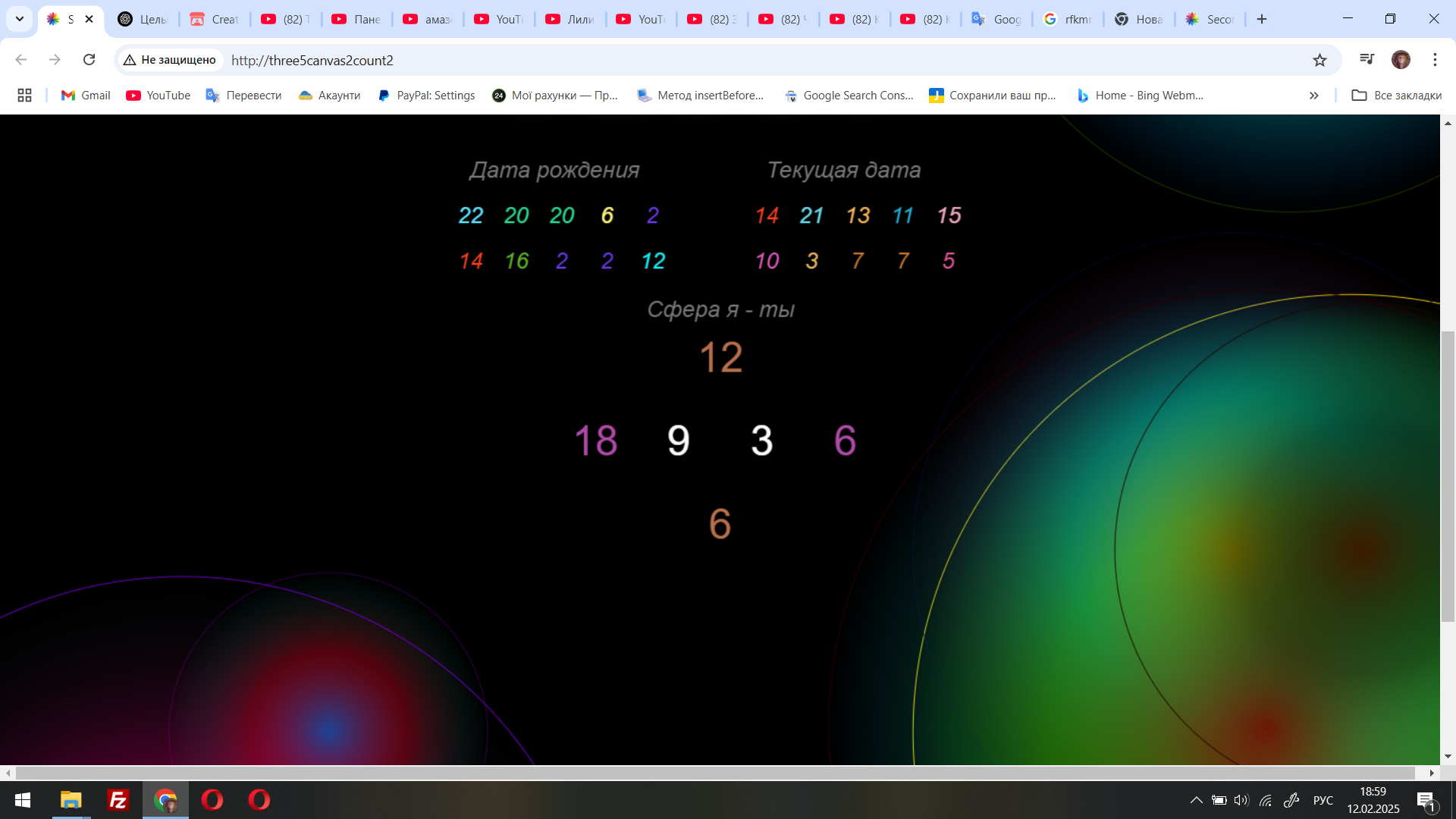The width and height of the screenshot is (1456, 819).
Task: Bookmark this page with the star icon
Action: click(x=1319, y=60)
